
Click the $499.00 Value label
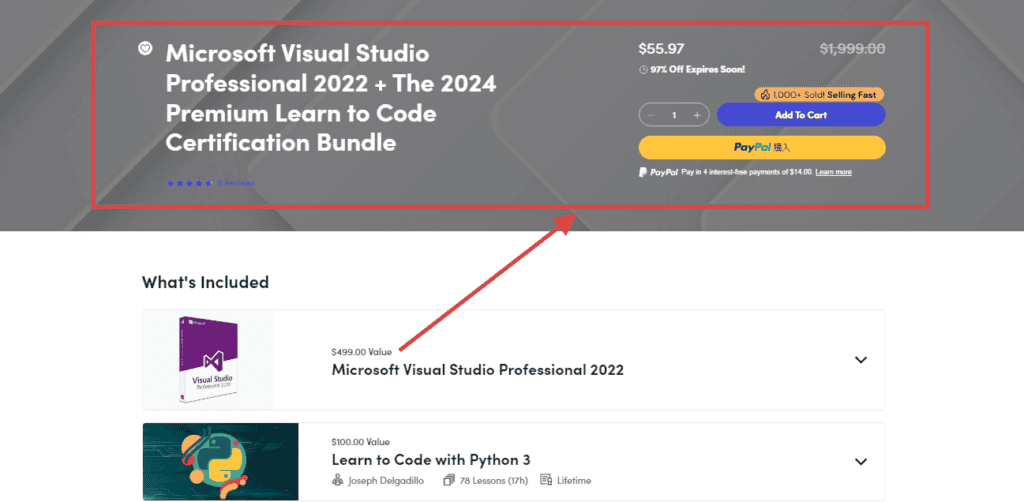point(361,352)
